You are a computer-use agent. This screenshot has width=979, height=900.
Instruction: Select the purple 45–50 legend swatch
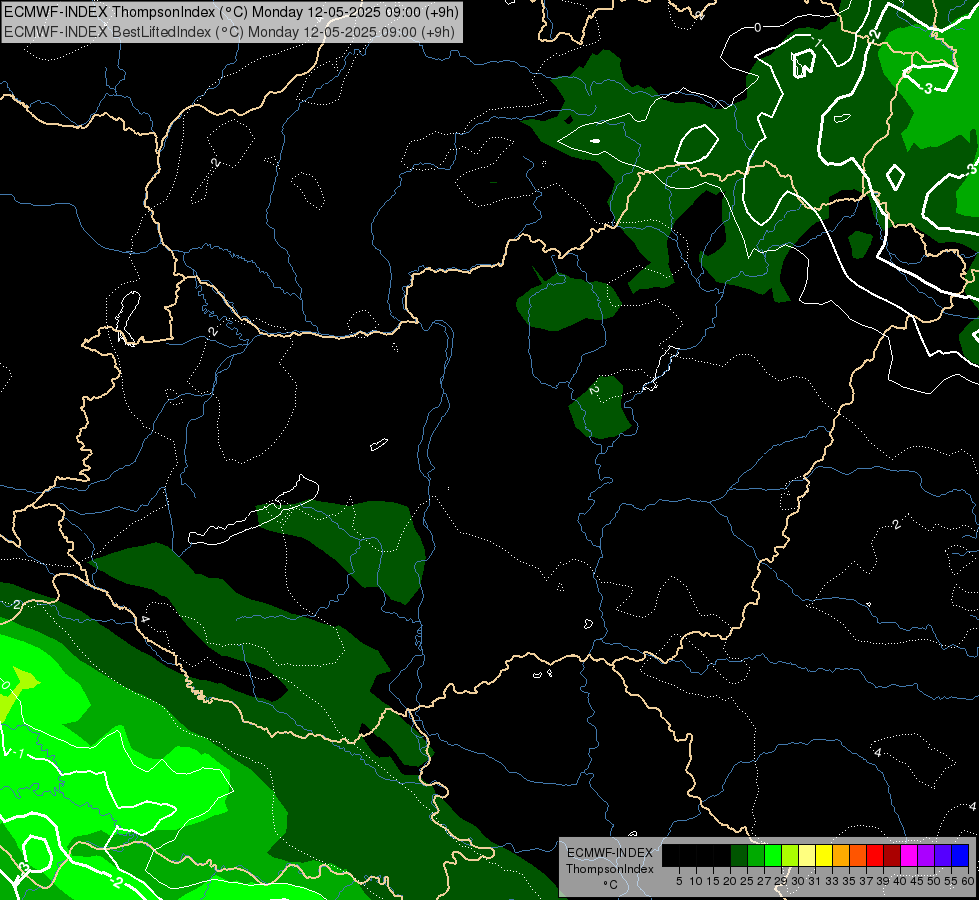point(926,855)
